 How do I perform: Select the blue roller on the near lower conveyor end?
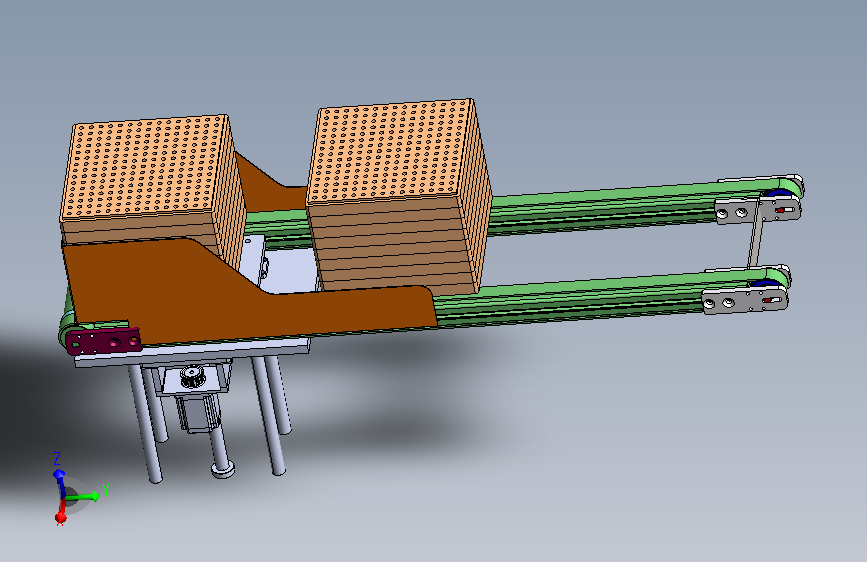(x=765, y=284)
